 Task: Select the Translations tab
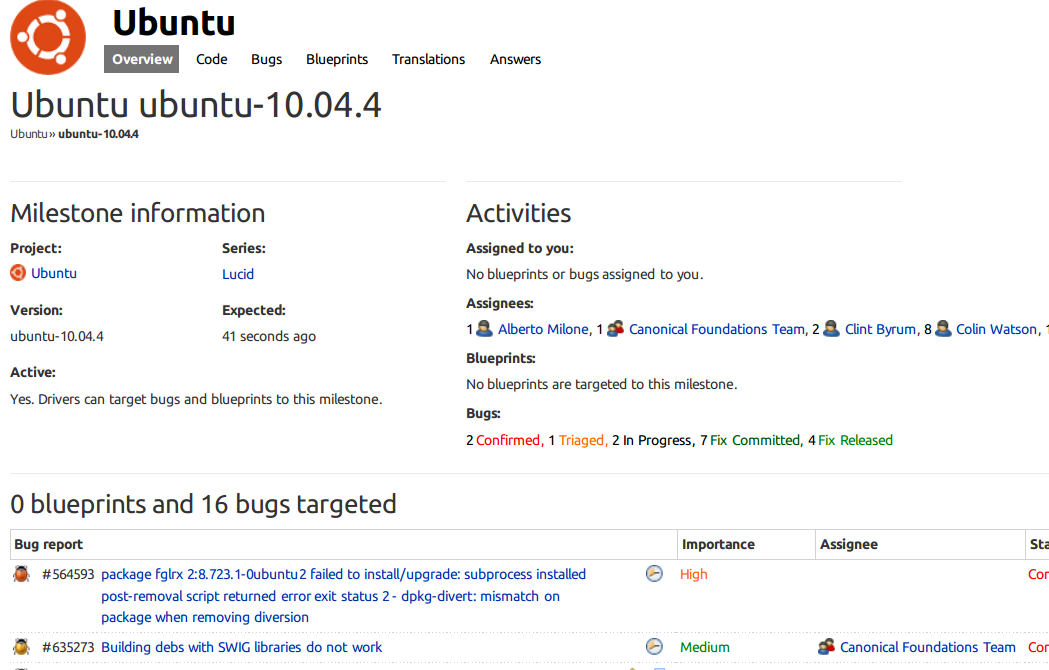[x=428, y=59]
